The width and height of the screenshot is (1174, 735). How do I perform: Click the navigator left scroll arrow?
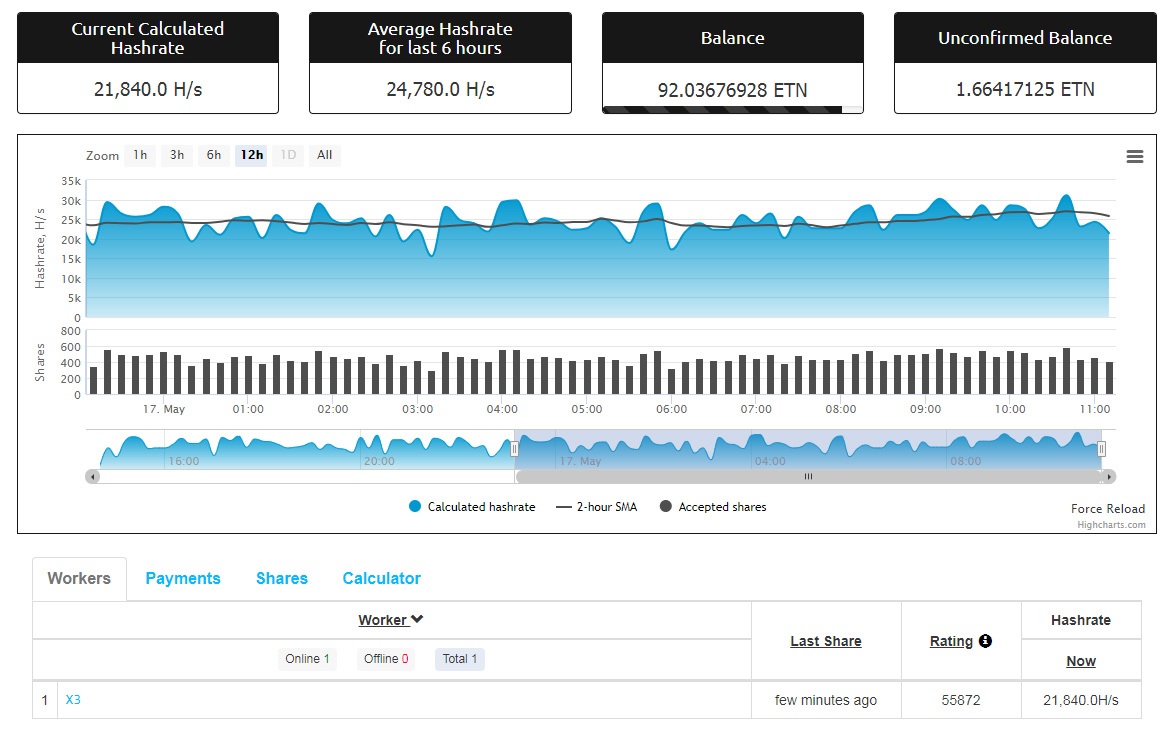pyautogui.click(x=93, y=477)
